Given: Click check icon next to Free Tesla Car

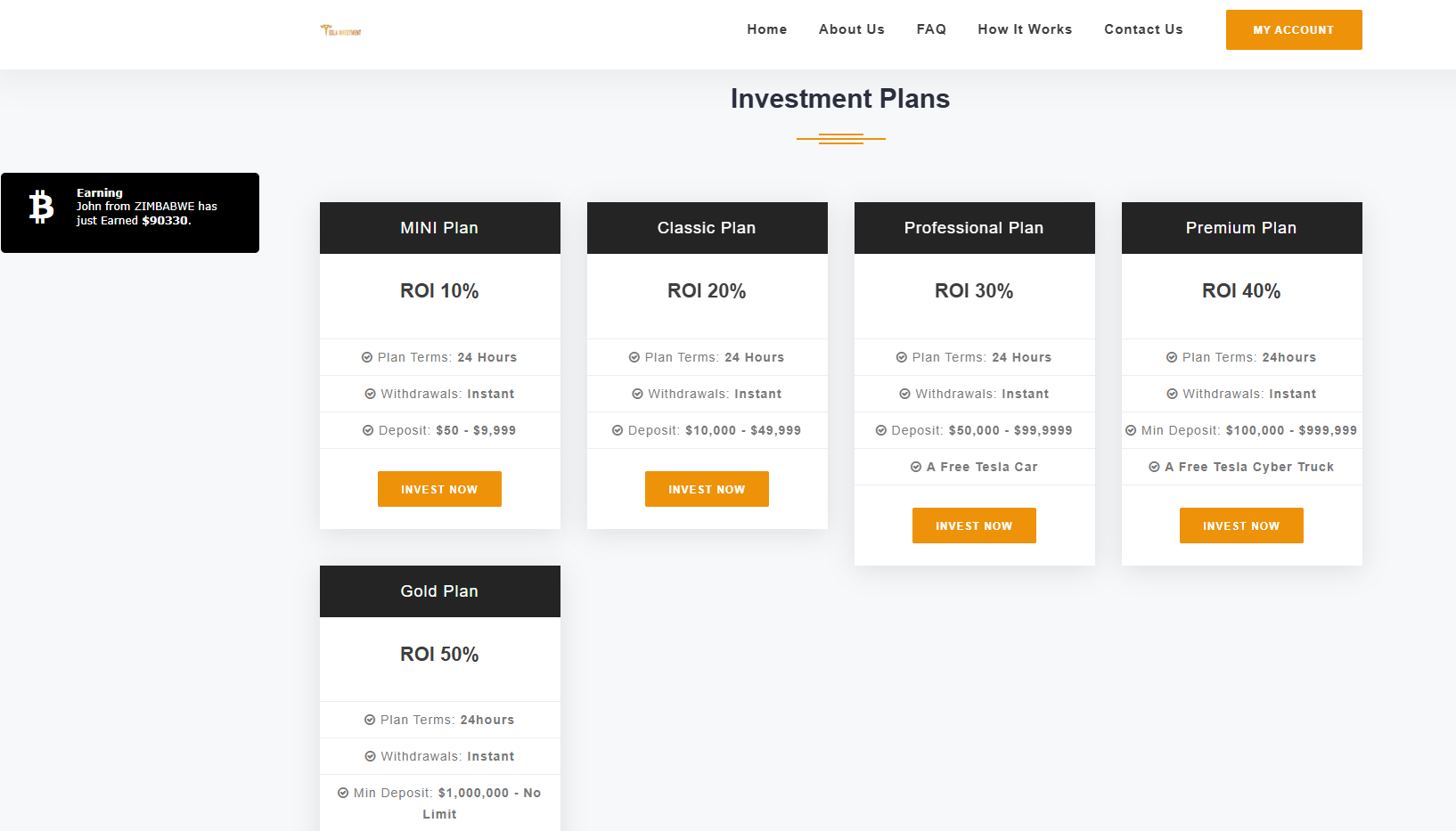Looking at the screenshot, I should click(916, 467).
